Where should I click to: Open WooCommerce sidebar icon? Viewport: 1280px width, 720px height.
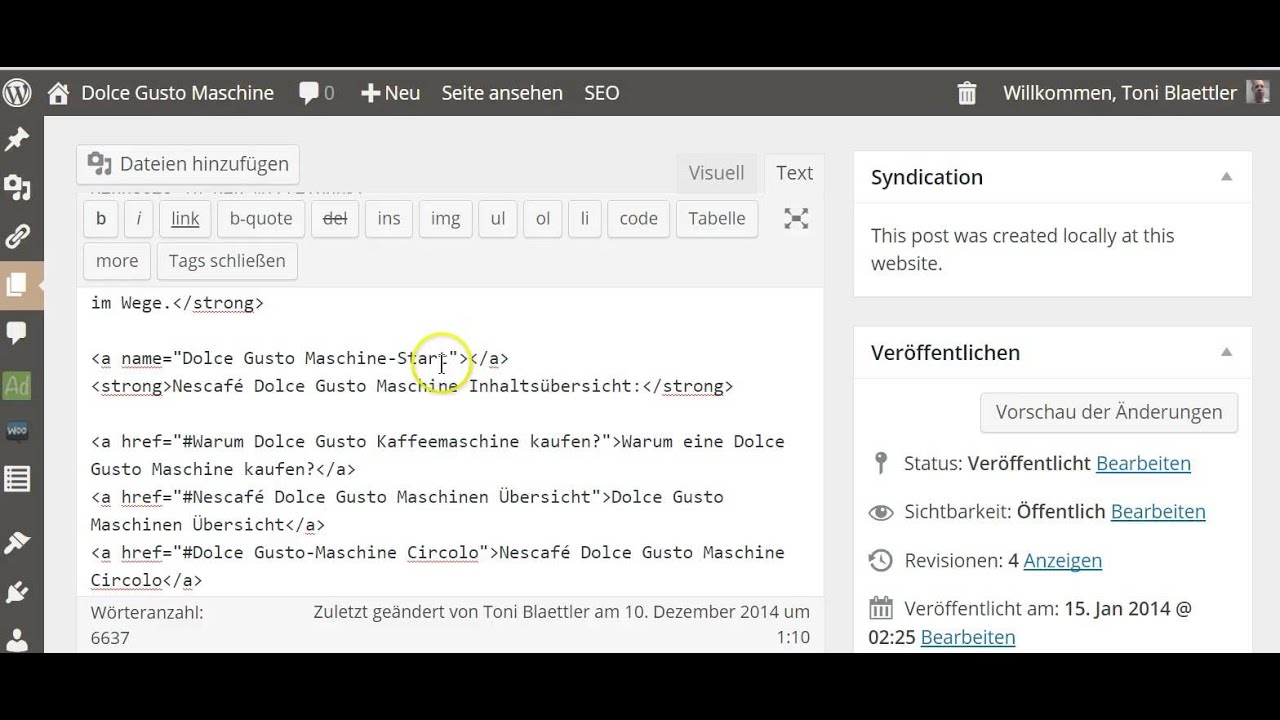[17, 431]
